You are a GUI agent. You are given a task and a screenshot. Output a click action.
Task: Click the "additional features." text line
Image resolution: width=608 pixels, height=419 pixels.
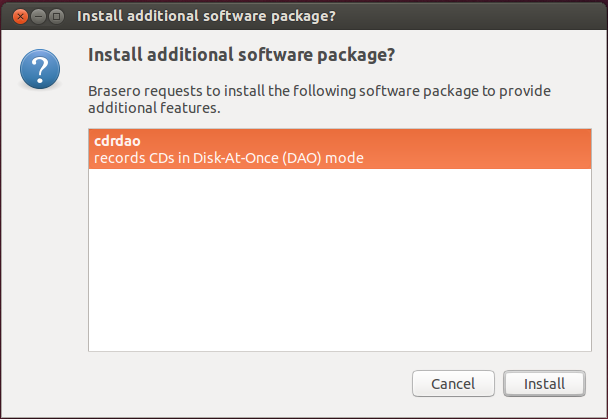pos(155,107)
